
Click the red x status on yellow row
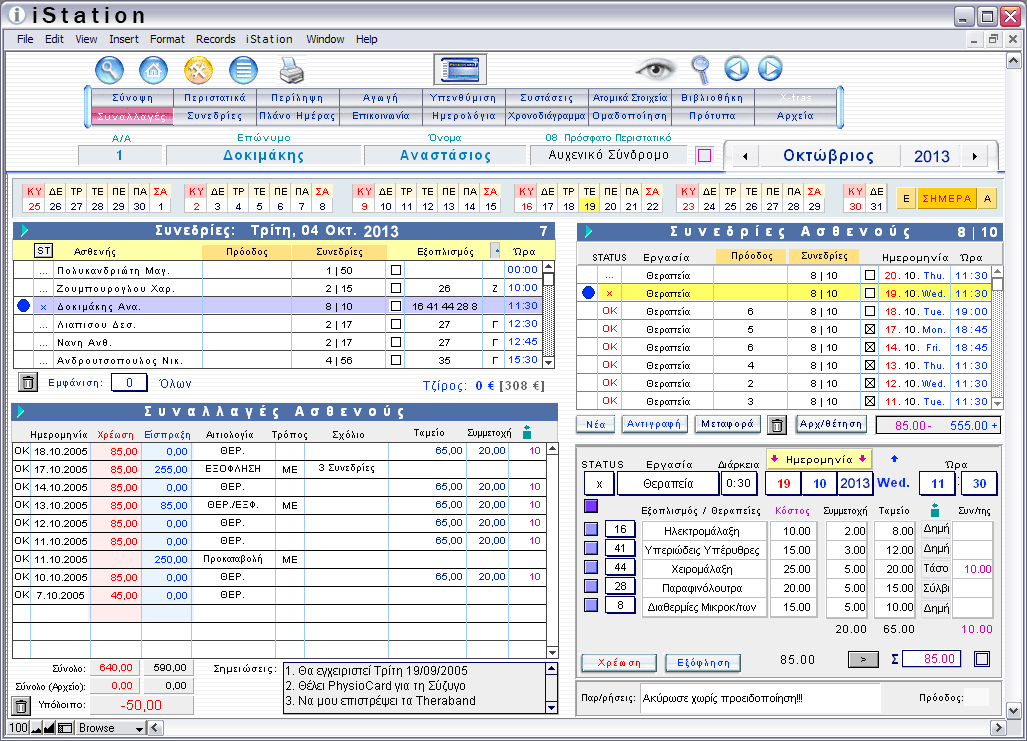pyautogui.click(x=610, y=294)
